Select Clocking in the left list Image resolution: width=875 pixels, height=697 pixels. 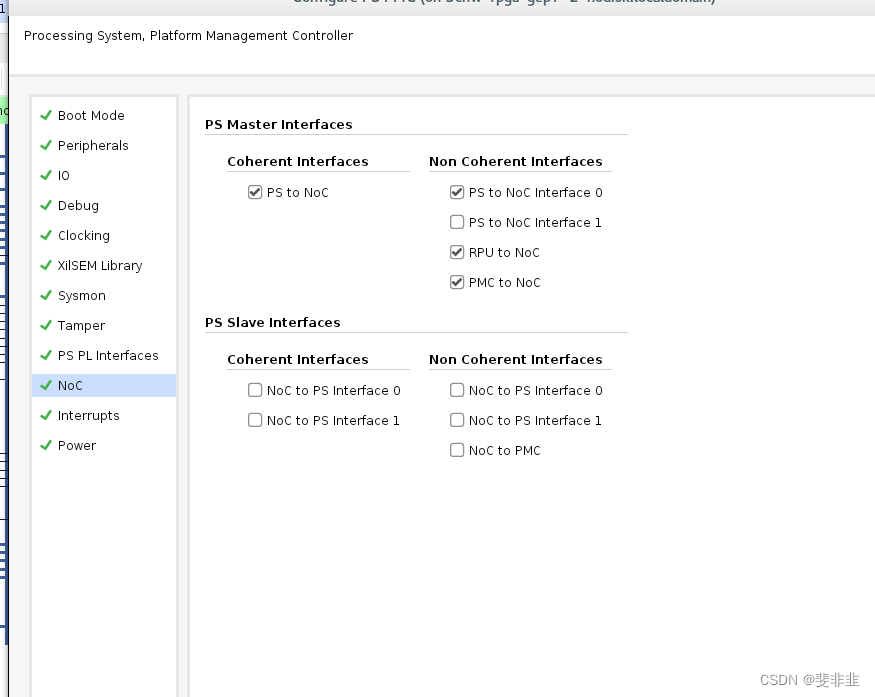click(84, 236)
